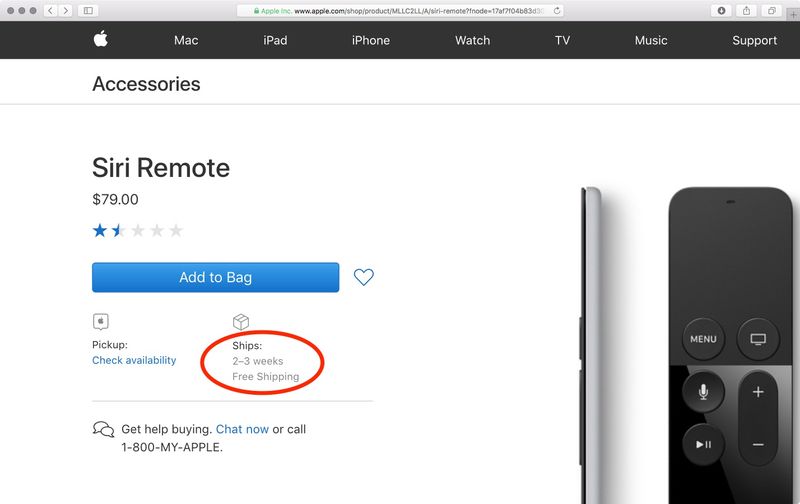Go to the Support page
Viewport: 800px width, 504px height.
(755, 40)
